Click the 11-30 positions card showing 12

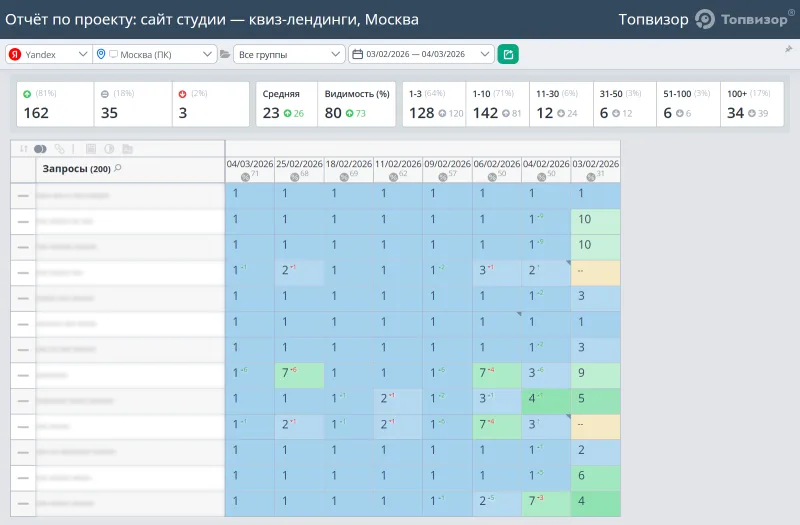click(561, 104)
